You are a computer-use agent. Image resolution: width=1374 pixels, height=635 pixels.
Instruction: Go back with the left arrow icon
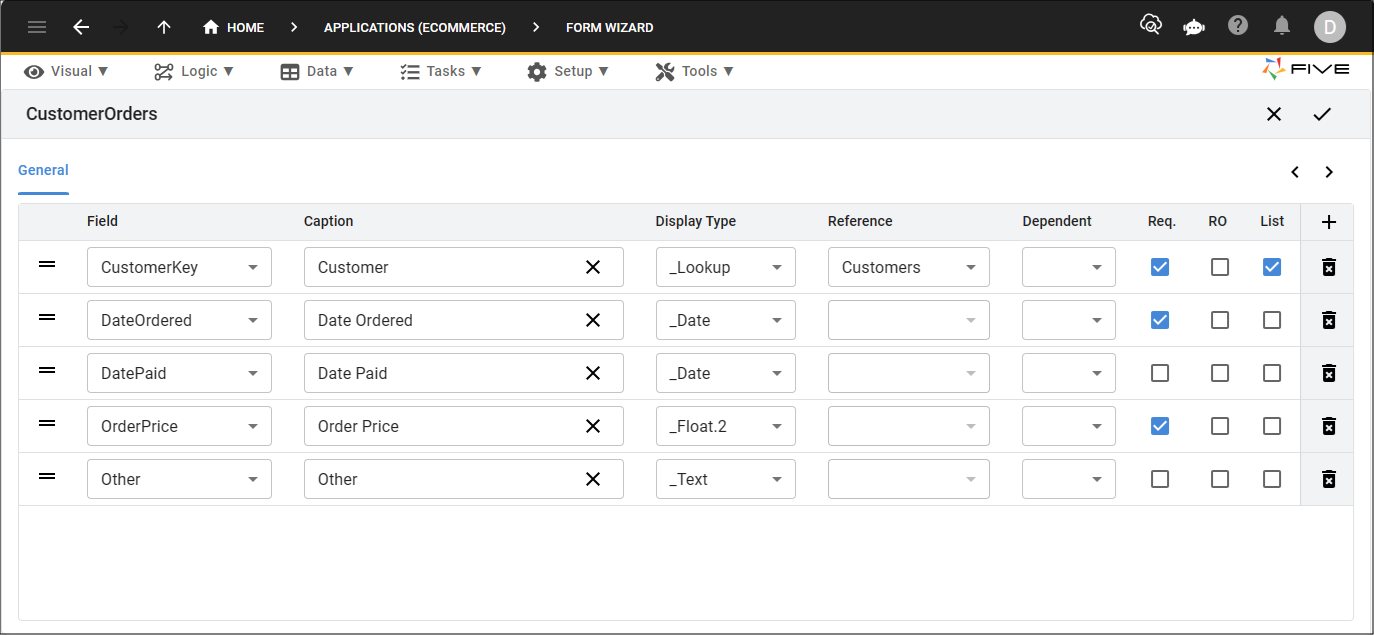click(x=81, y=27)
